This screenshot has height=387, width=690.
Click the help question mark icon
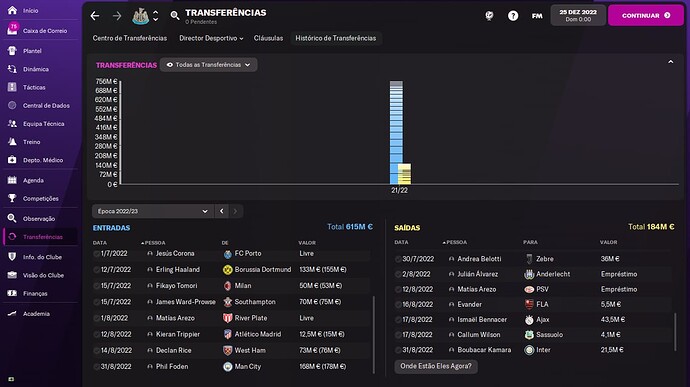tap(513, 16)
